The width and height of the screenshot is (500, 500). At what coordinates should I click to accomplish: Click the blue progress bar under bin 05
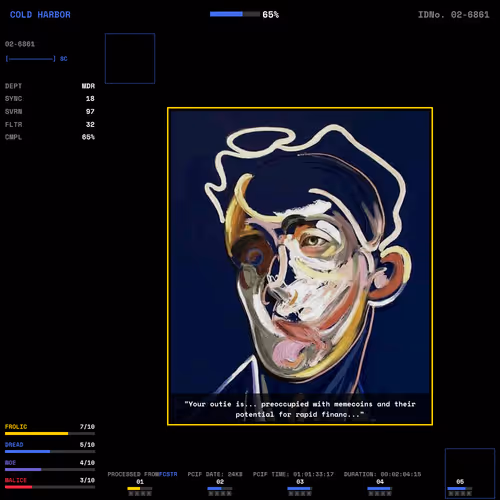click(x=460, y=489)
